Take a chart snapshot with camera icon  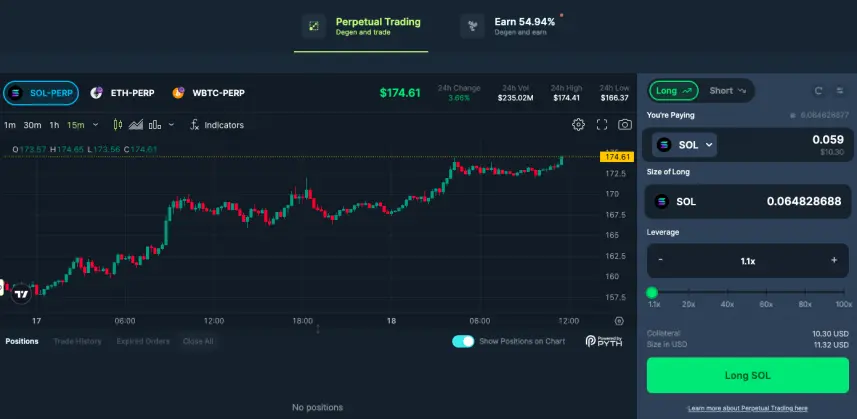pos(625,125)
